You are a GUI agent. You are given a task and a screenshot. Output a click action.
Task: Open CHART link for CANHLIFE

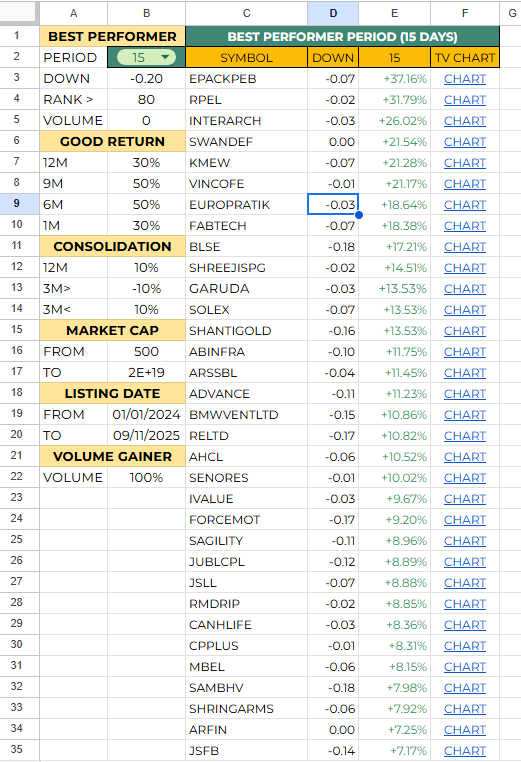coord(465,625)
